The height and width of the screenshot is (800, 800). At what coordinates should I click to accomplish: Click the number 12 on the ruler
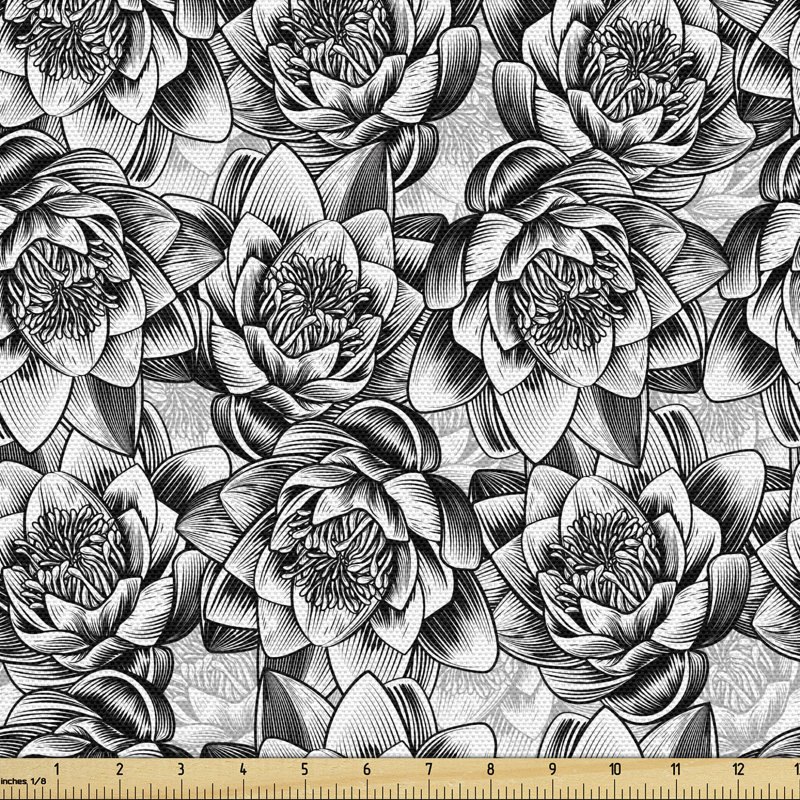[738, 769]
